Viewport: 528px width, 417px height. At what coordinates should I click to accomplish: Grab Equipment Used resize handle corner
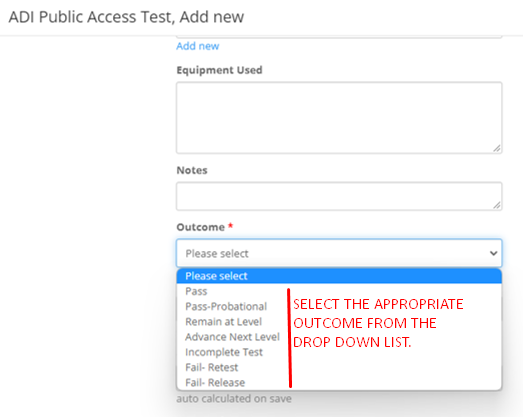click(497, 148)
